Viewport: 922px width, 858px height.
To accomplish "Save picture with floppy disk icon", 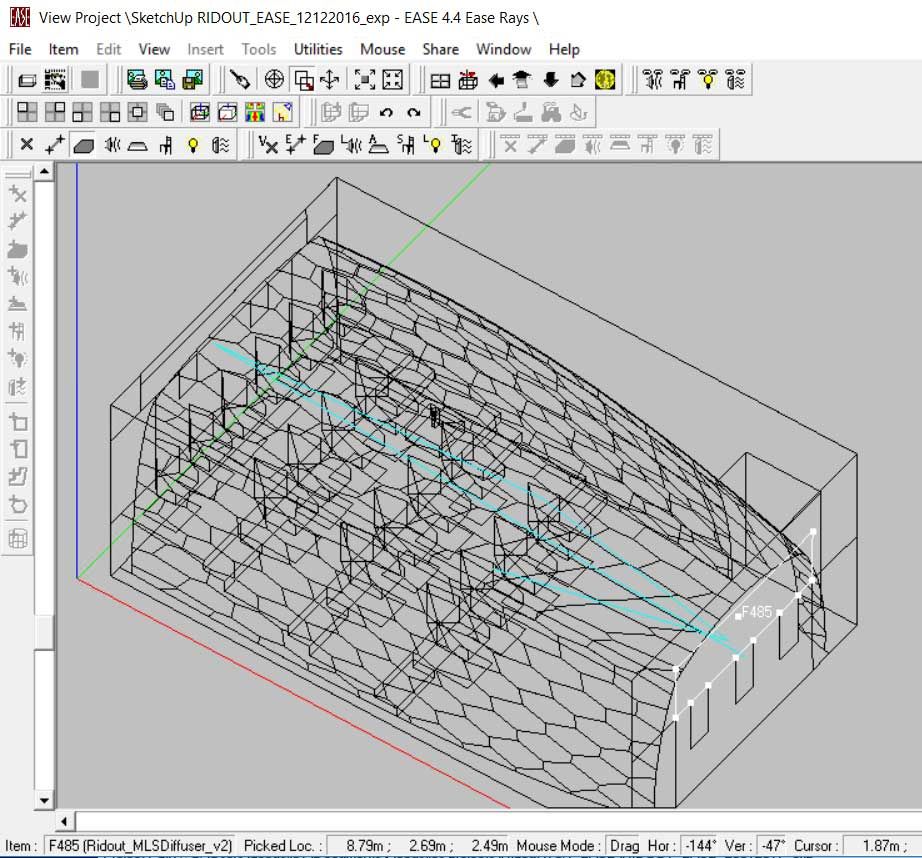I will (192, 79).
